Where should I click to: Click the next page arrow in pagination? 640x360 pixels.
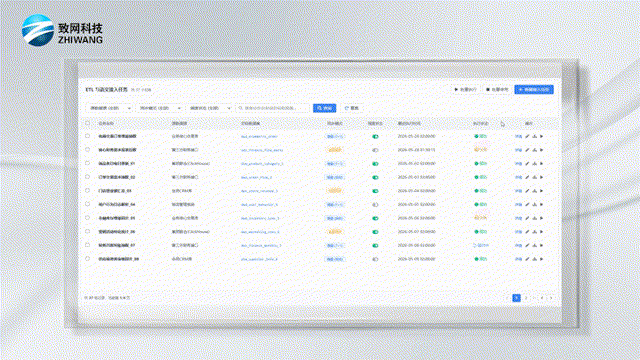click(x=551, y=298)
